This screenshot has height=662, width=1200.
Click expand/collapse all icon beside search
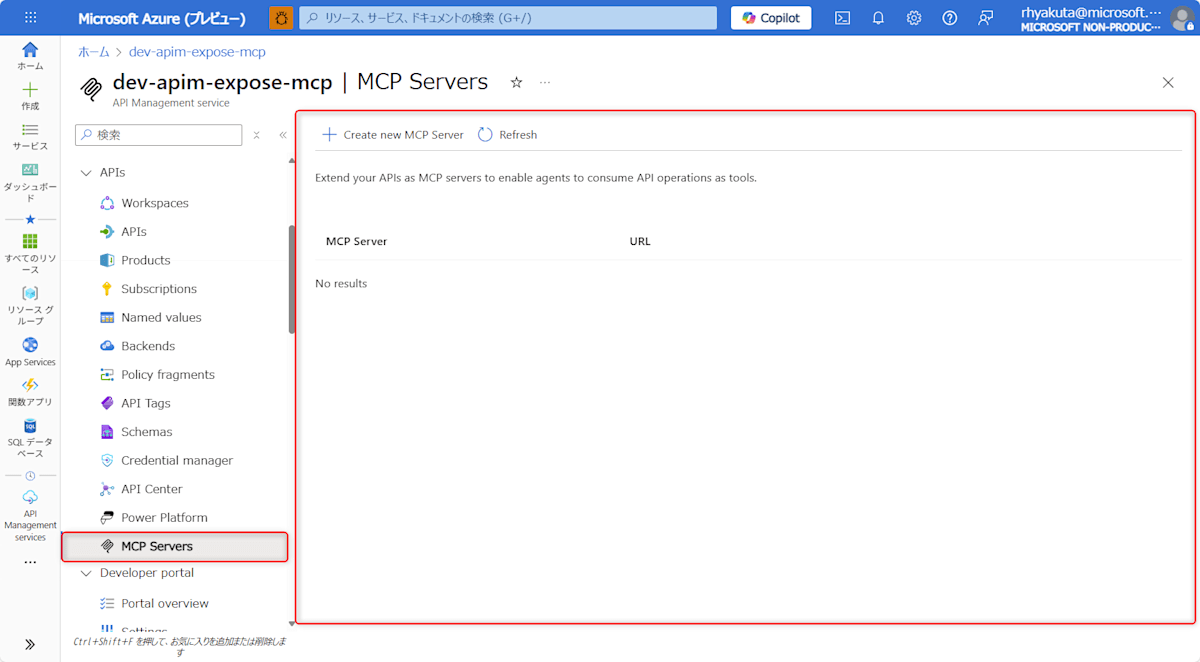[256, 135]
